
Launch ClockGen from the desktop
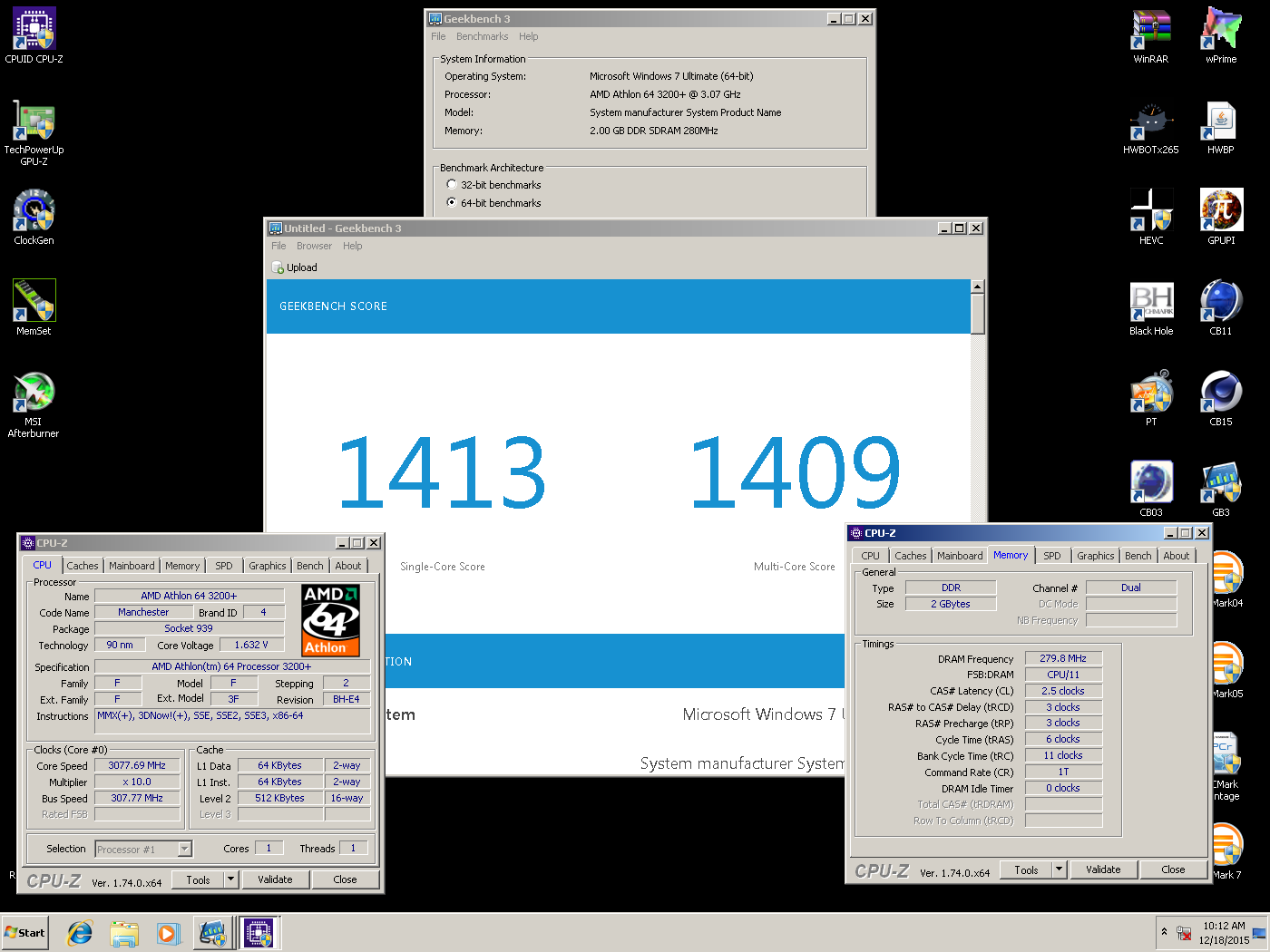click(x=34, y=218)
